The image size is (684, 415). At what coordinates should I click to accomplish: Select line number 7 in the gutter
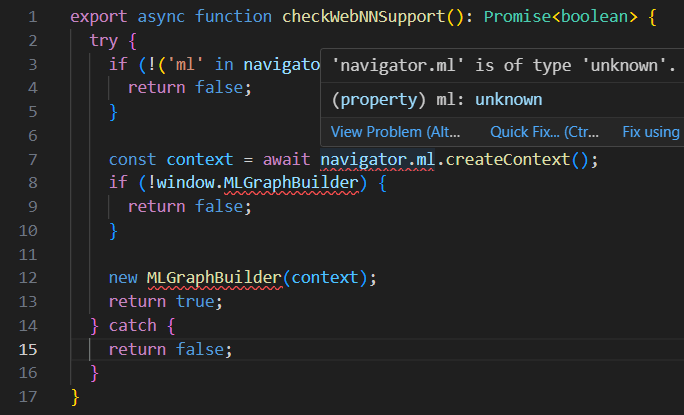pyautogui.click(x=33, y=160)
